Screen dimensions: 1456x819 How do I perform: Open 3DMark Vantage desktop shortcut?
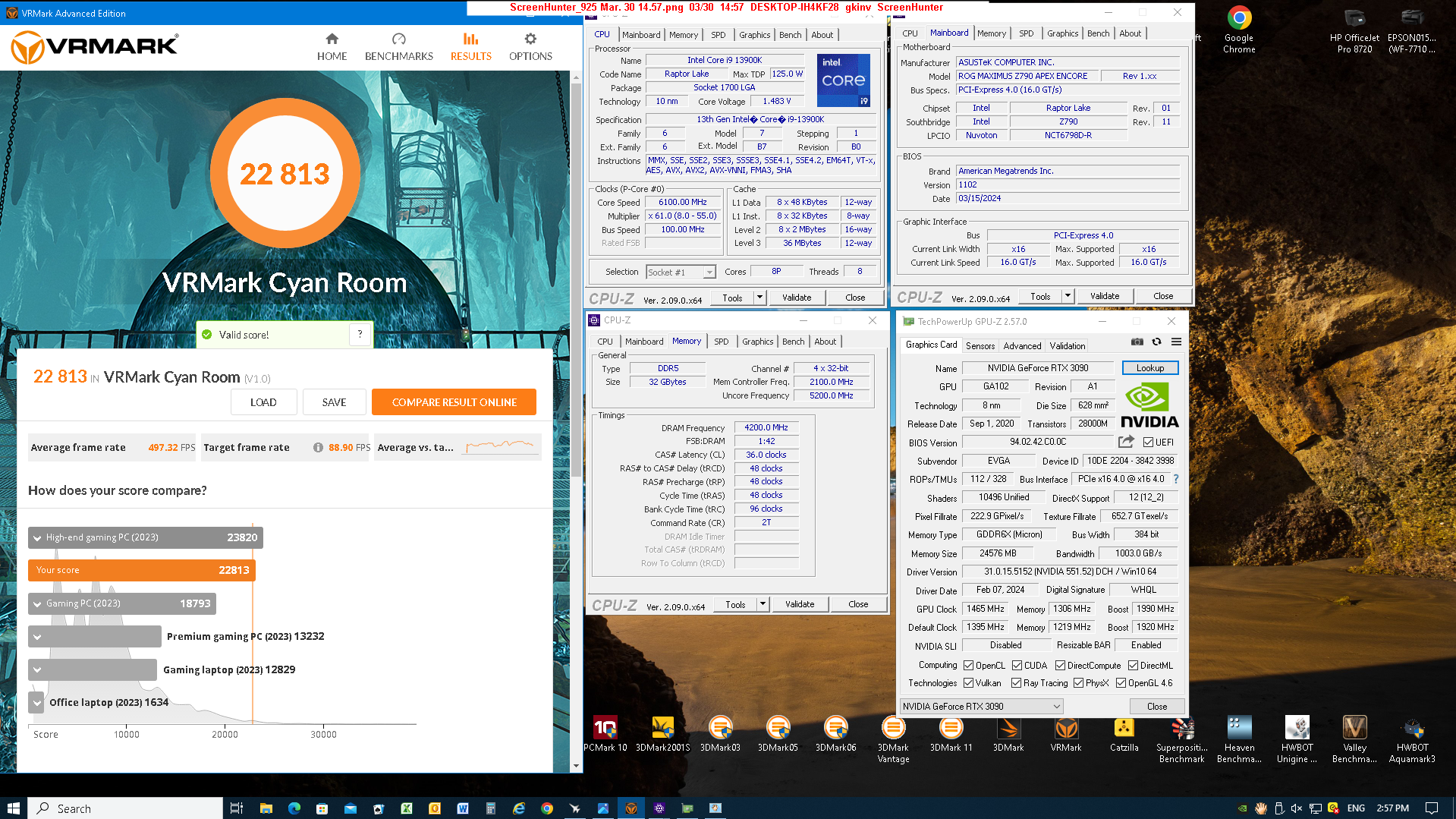893,739
